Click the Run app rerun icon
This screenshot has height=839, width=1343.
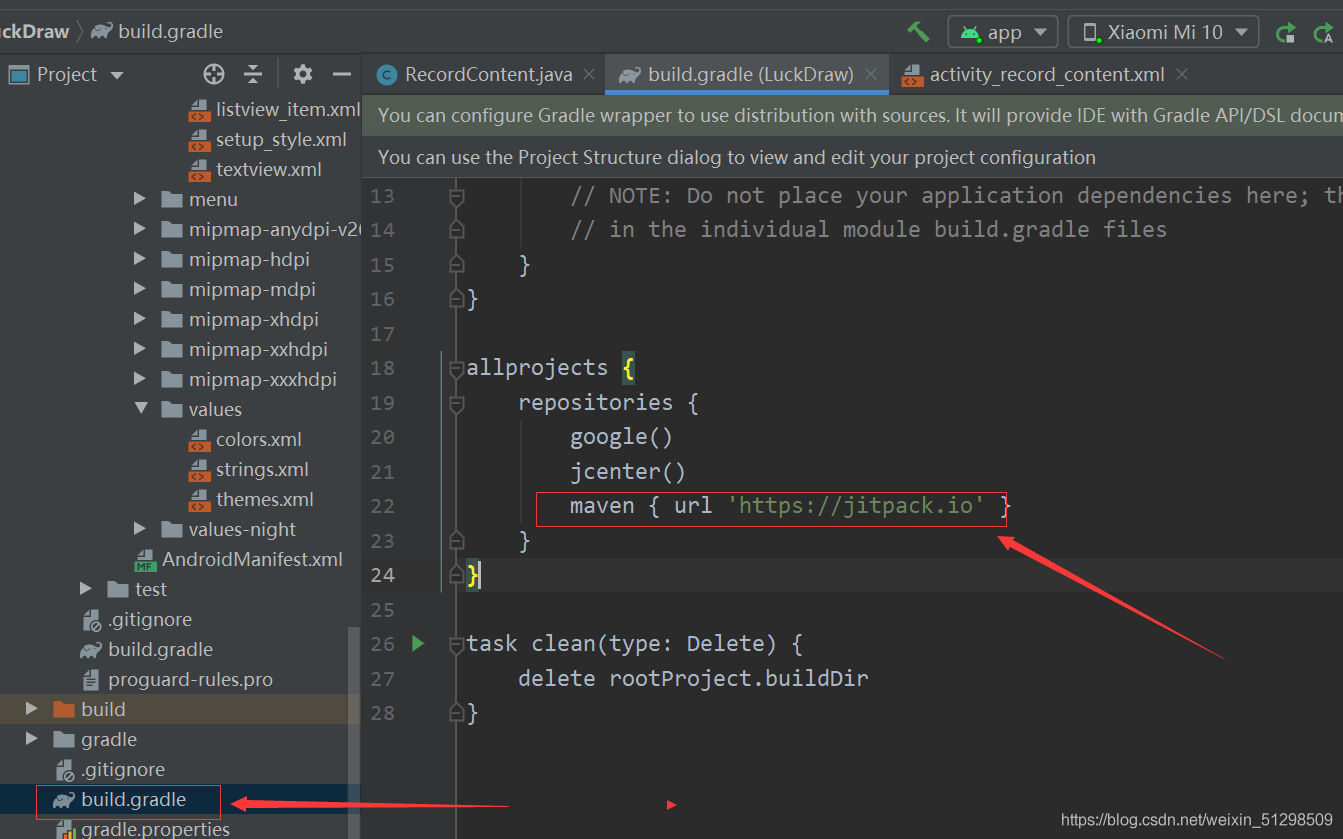(1286, 33)
